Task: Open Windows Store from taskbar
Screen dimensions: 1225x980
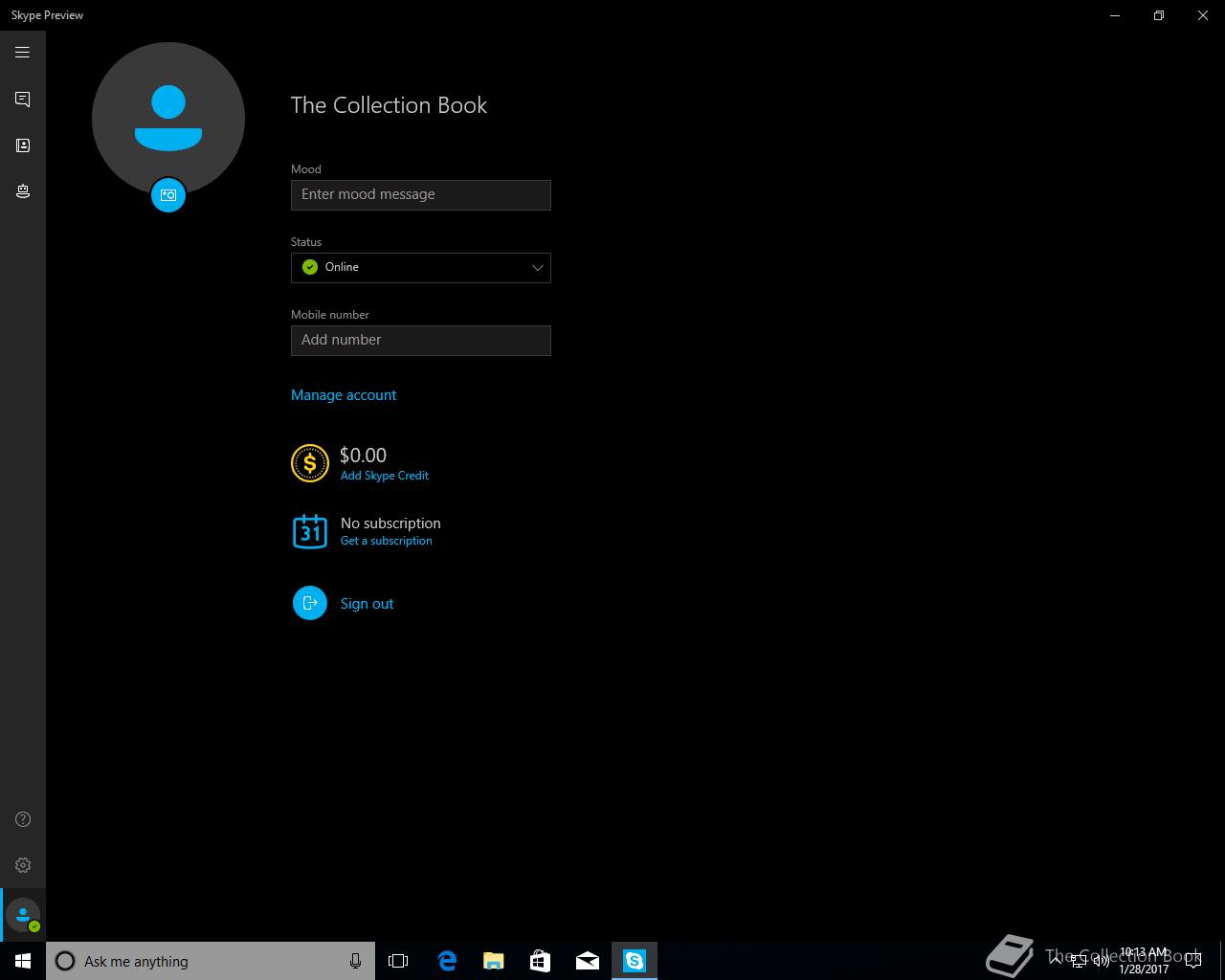Action: [x=540, y=961]
